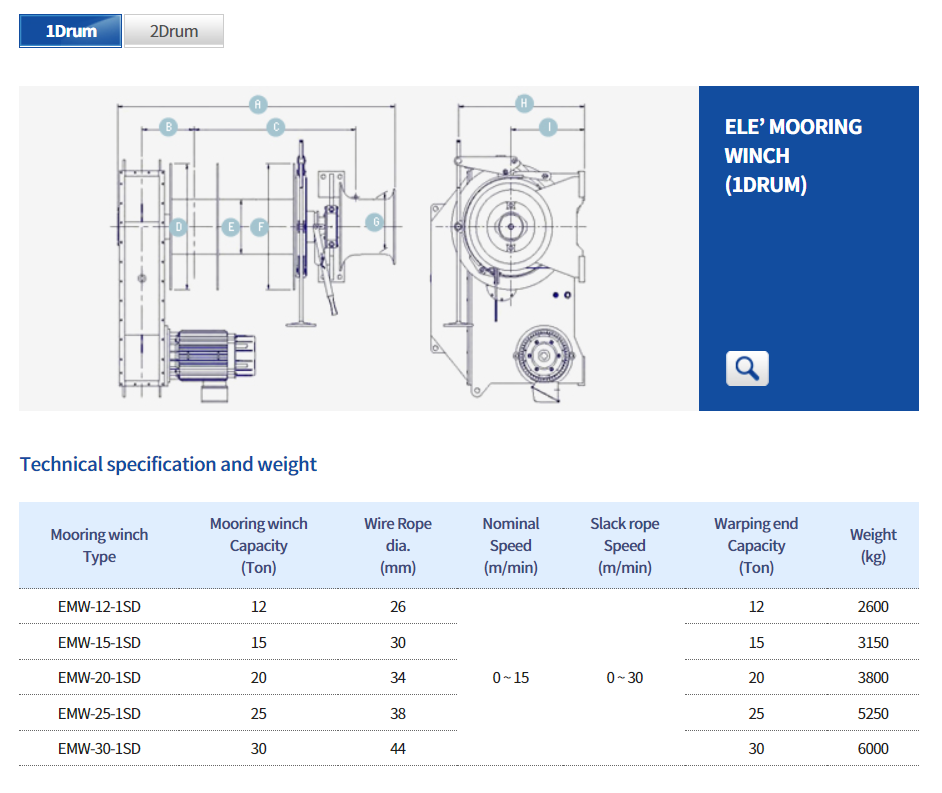Click wire rope diameter value 44
942x793 pixels.
pyautogui.click(x=398, y=749)
